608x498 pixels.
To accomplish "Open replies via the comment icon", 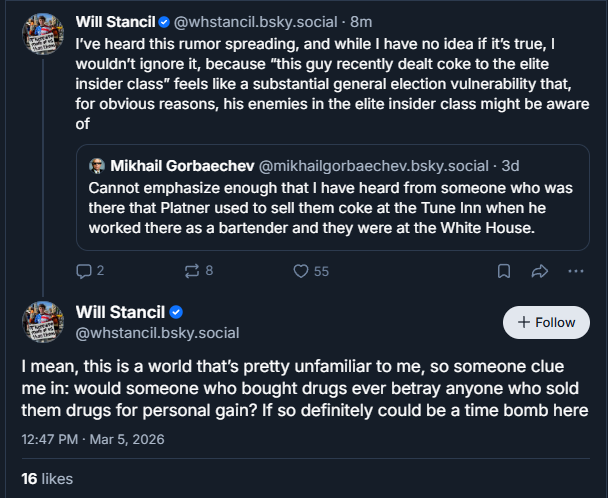I will (x=90, y=271).
